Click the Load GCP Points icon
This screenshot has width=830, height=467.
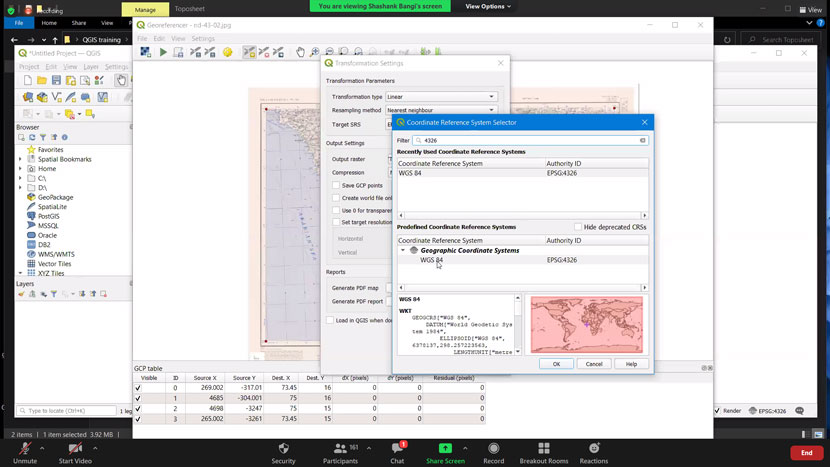[195, 52]
